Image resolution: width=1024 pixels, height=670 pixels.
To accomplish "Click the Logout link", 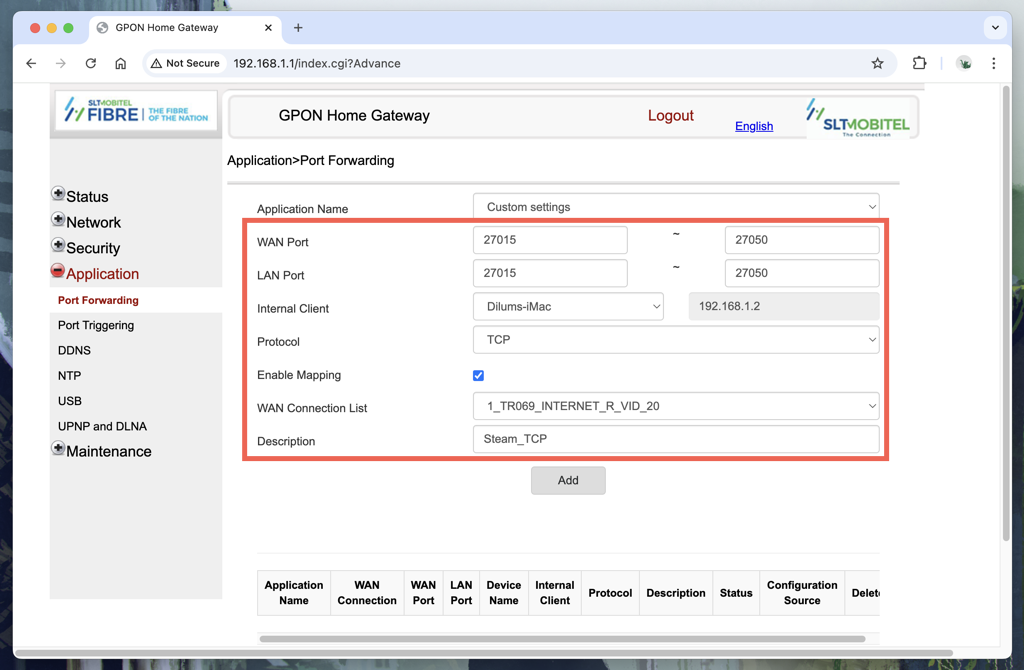I will tap(670, 116).
